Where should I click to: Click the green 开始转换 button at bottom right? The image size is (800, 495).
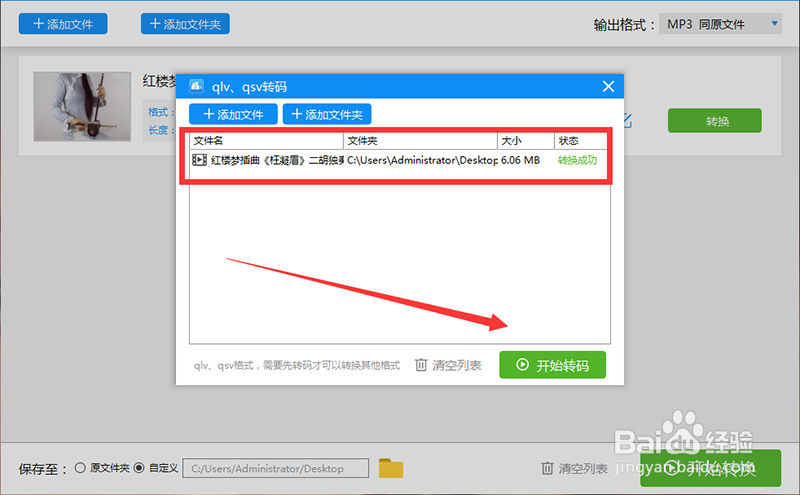click(711, 468)
